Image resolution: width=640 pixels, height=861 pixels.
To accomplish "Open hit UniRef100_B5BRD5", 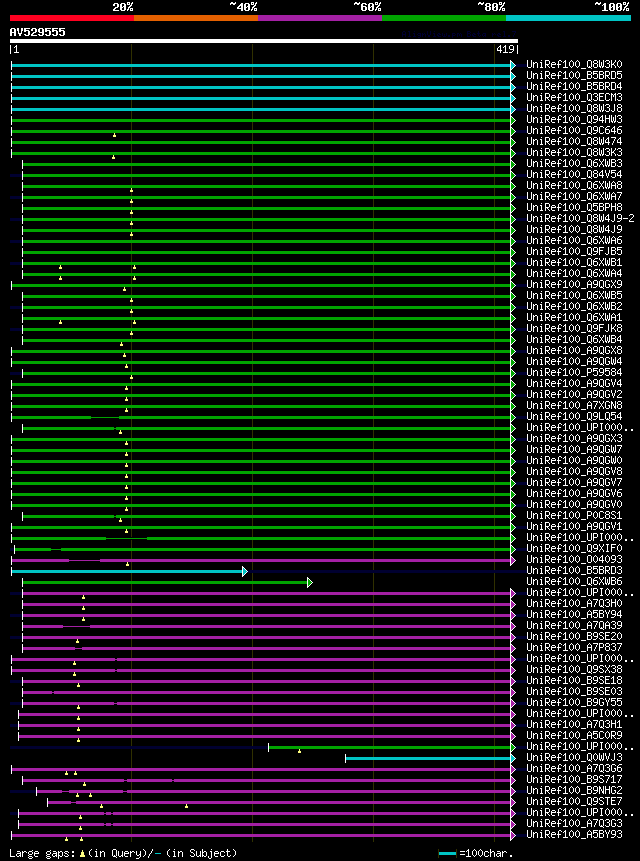I will coord(574,76).
